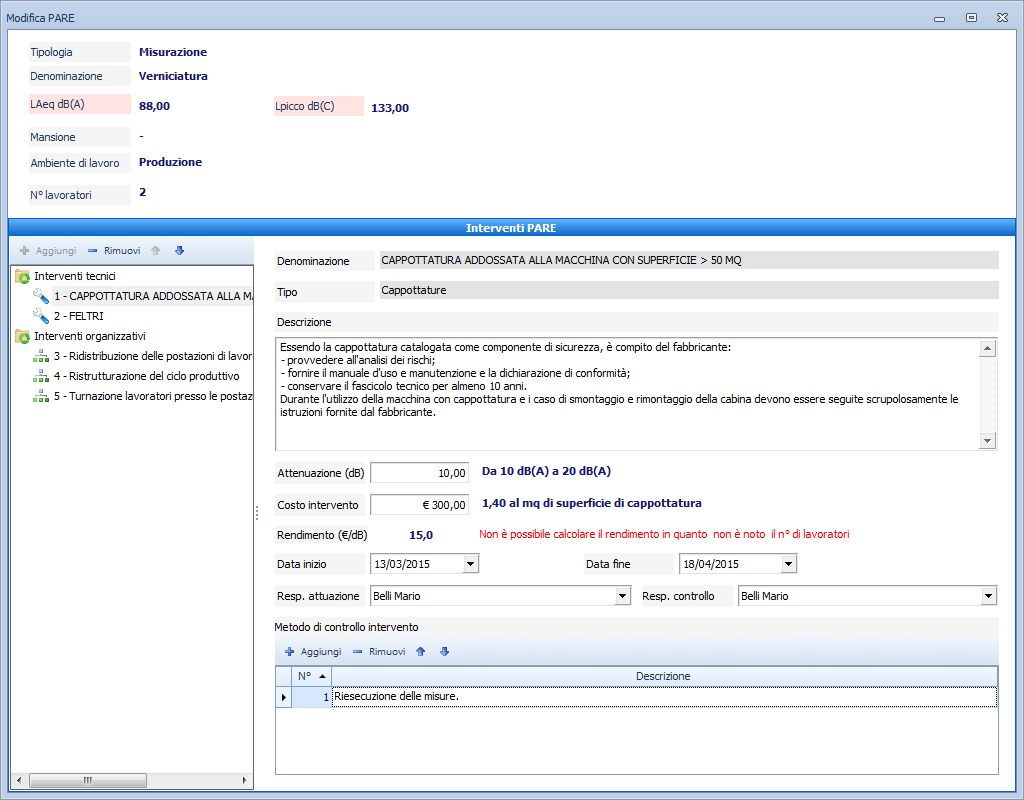1024x800 pixels.
Task: Move control method down with the arrow
Action: point(445,652)
